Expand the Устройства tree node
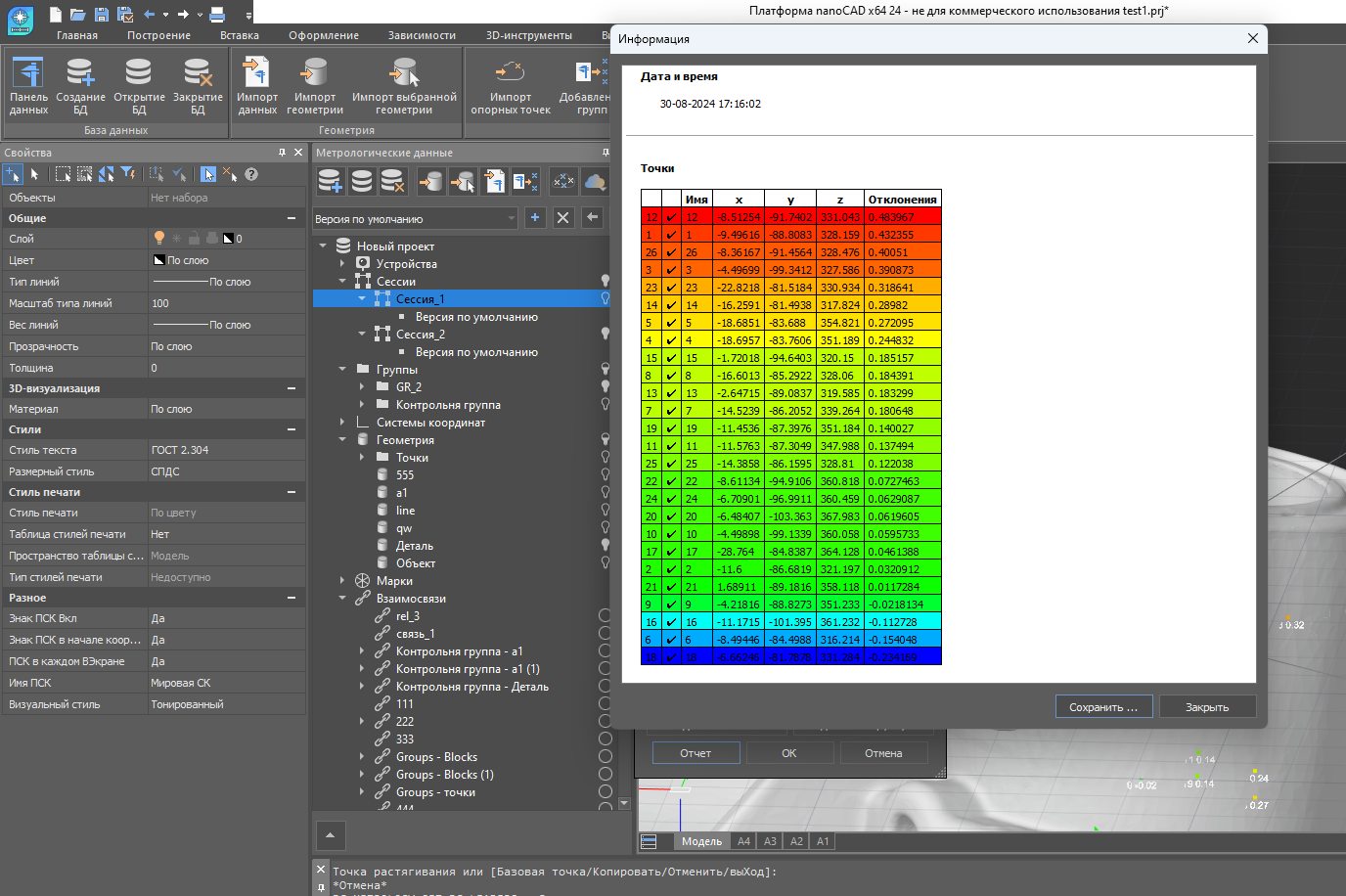 click(x=342, y=264)
